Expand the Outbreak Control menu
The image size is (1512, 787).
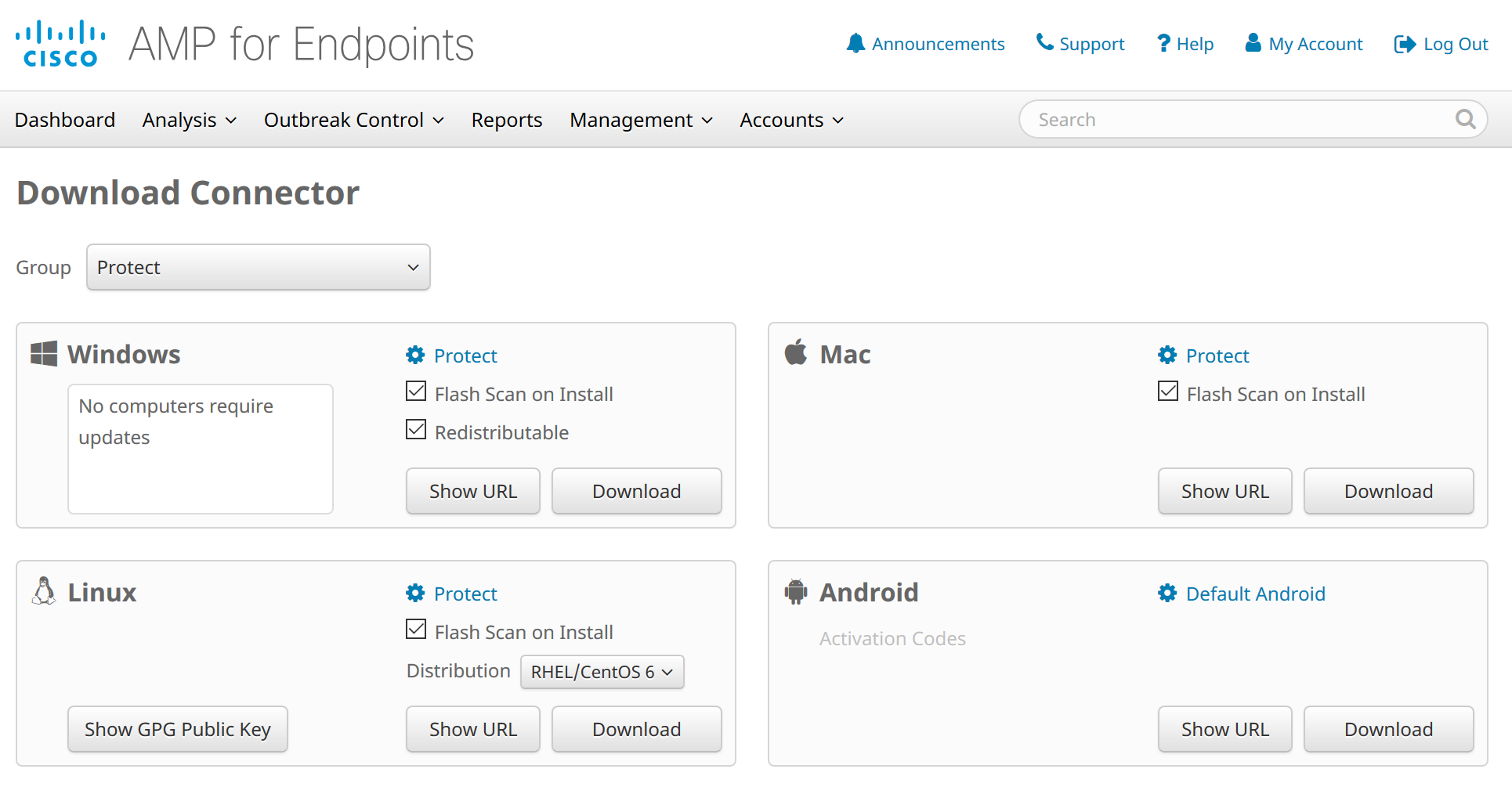point(354,120)
